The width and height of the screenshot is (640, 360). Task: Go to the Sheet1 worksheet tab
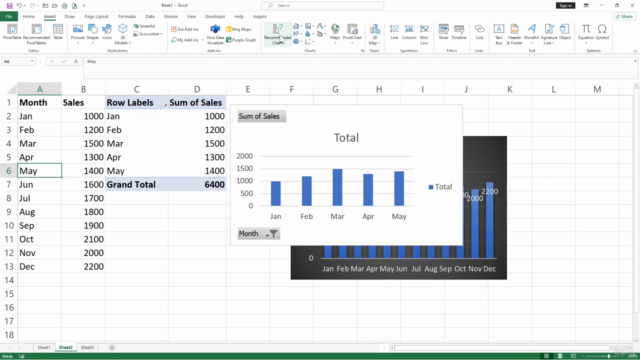tap(44, 348)
